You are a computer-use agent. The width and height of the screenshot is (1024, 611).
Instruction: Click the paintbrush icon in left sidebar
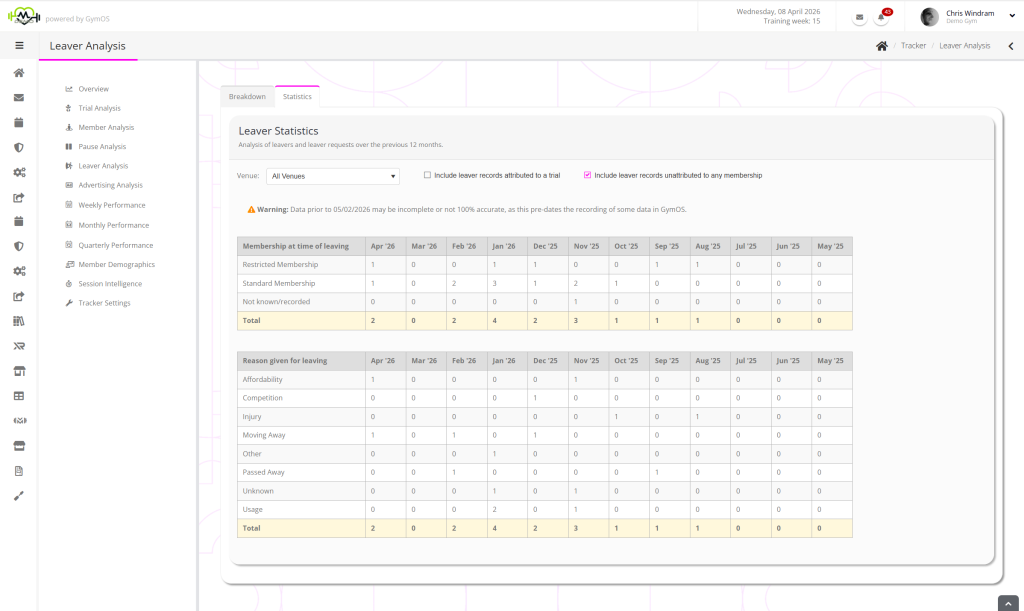click(18, 495)
